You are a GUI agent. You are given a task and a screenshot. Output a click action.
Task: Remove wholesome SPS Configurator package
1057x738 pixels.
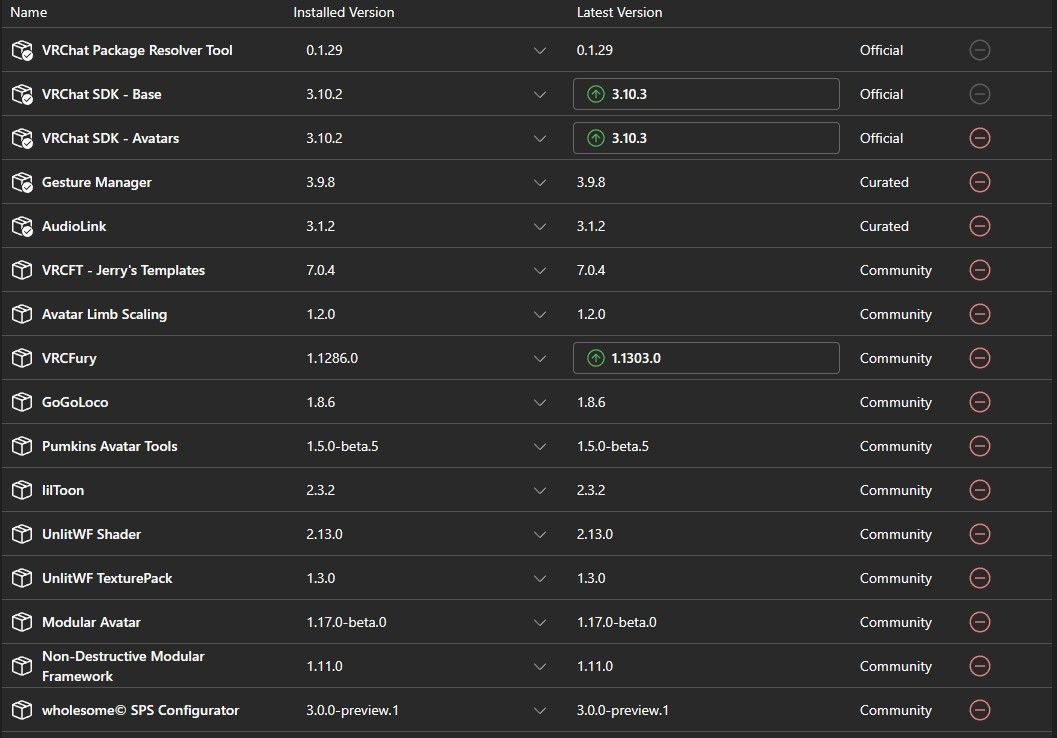(x=979, y=710)
